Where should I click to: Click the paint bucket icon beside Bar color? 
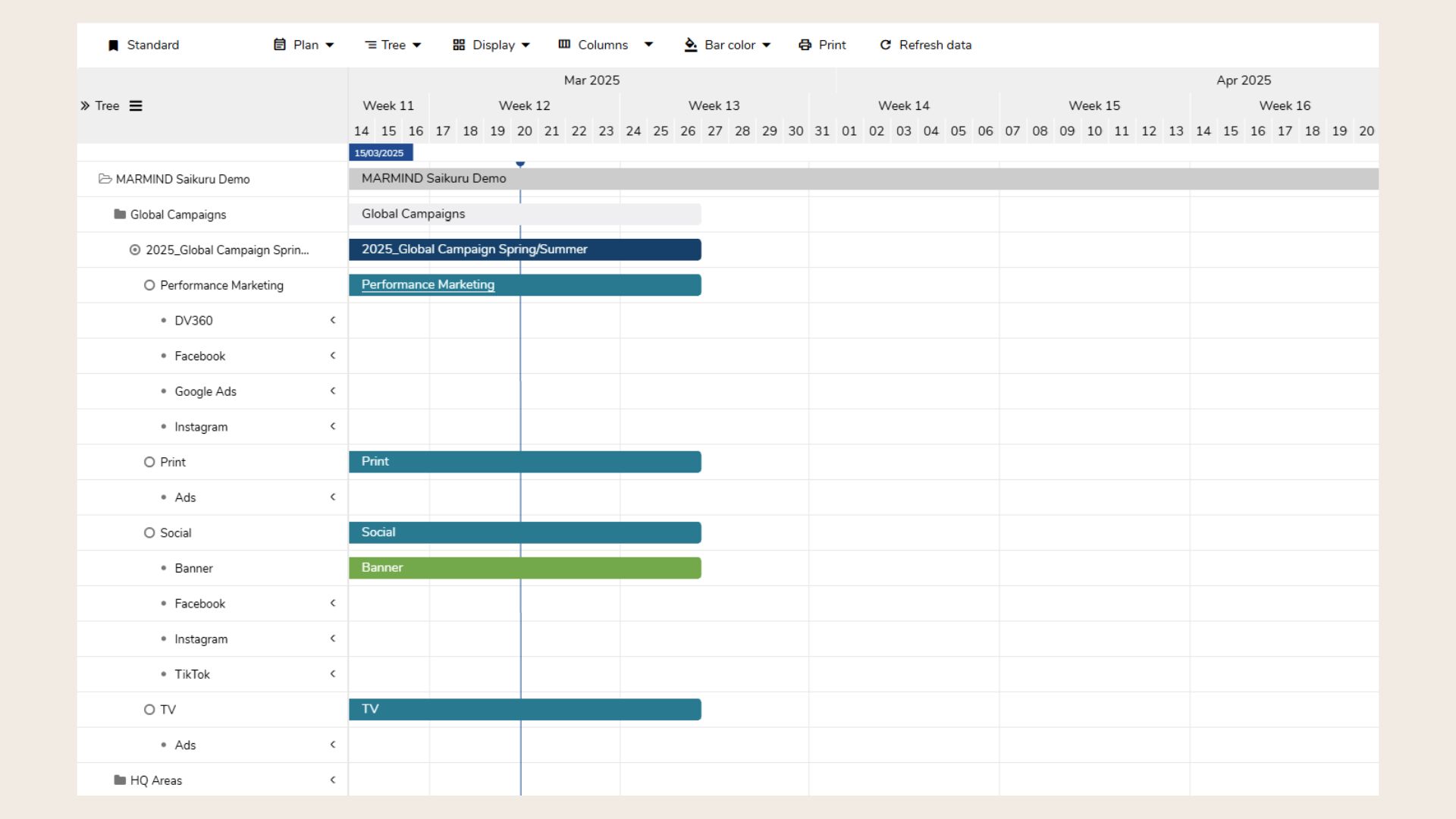pyautogui.click(x=690, y=45)
